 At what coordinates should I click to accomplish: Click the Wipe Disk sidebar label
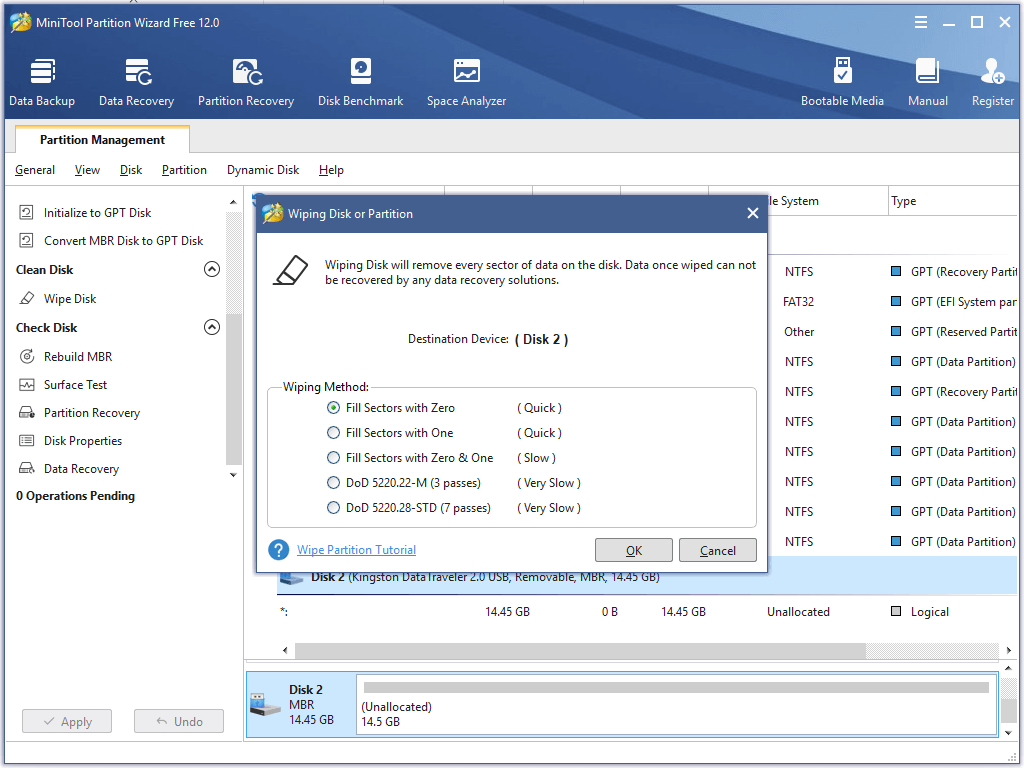[x=70, y=298]
